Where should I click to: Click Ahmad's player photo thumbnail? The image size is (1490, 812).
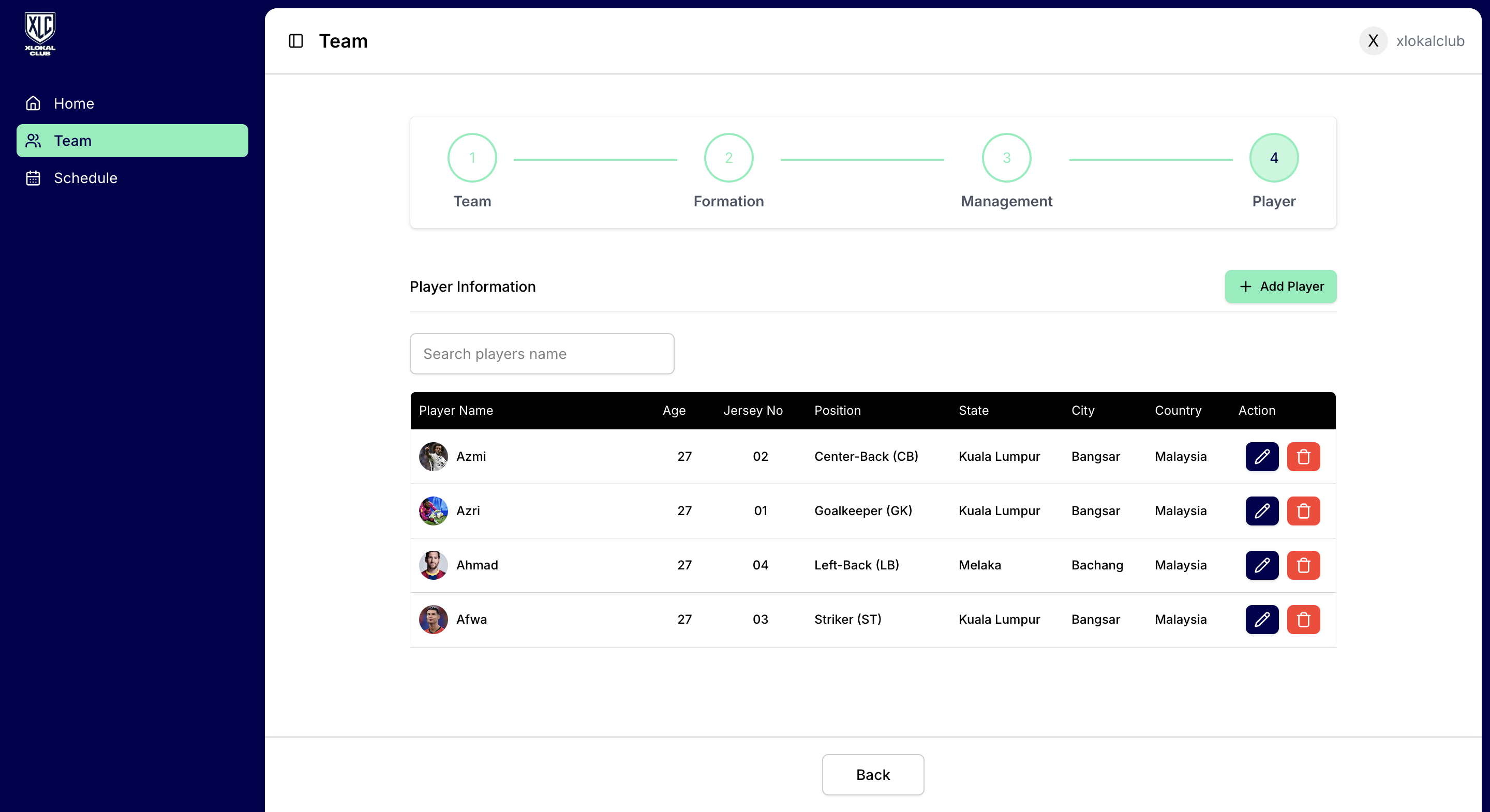[x=433, y=565]
